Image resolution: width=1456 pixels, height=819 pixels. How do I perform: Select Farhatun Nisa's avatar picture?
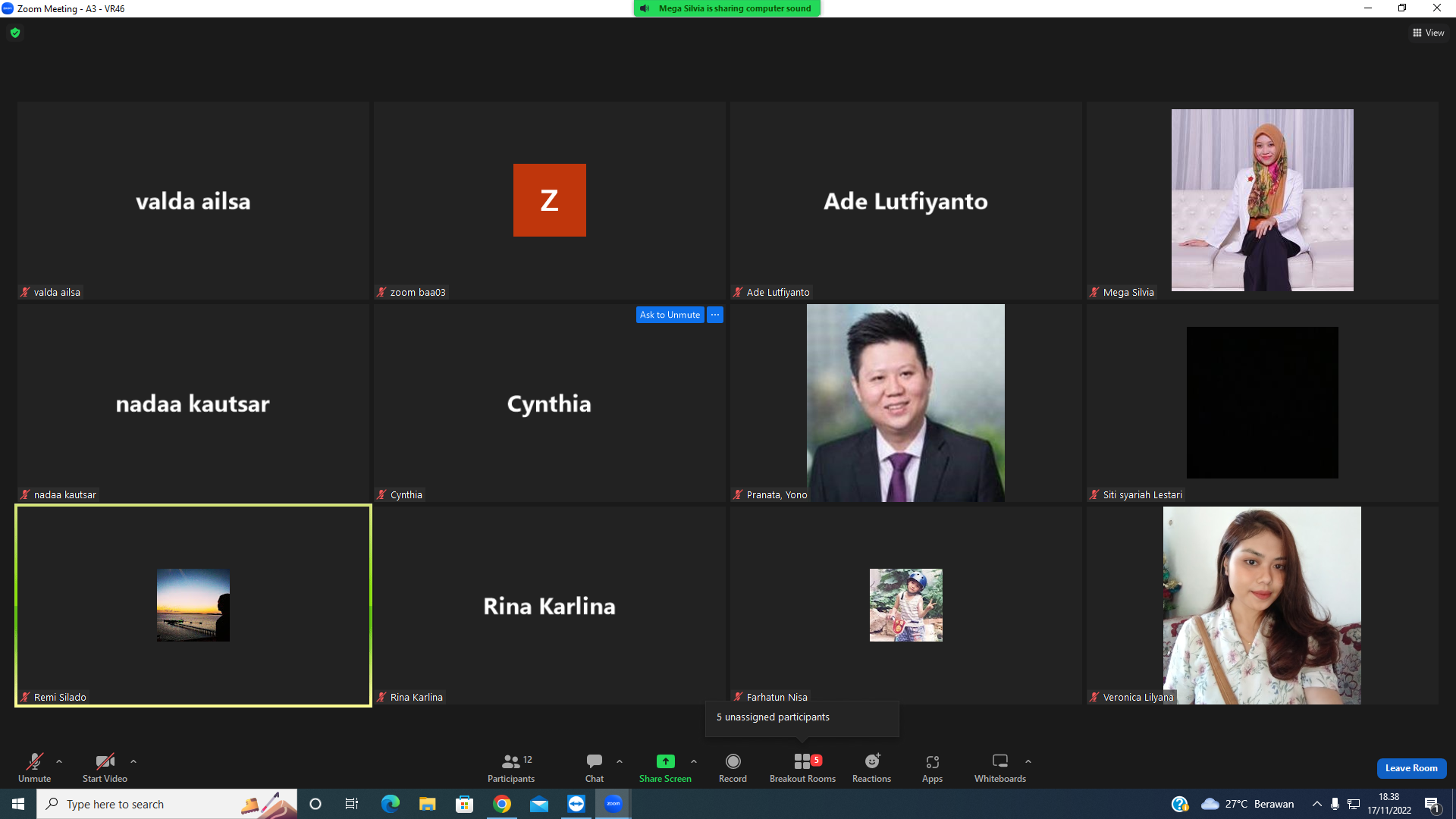click(906, 605)
